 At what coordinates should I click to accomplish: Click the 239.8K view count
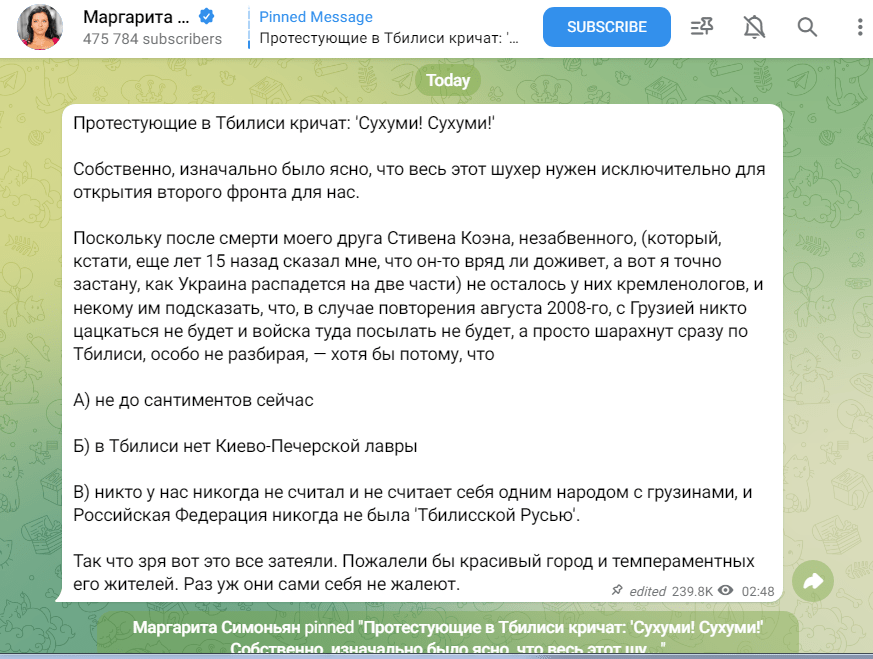pos(692,591)
